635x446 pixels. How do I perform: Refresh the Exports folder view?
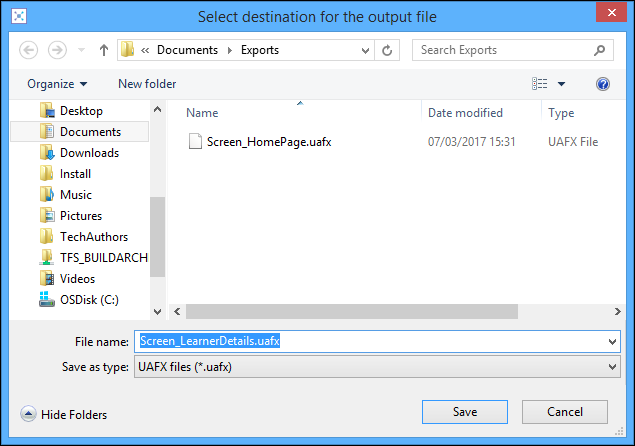coord(387,50)
